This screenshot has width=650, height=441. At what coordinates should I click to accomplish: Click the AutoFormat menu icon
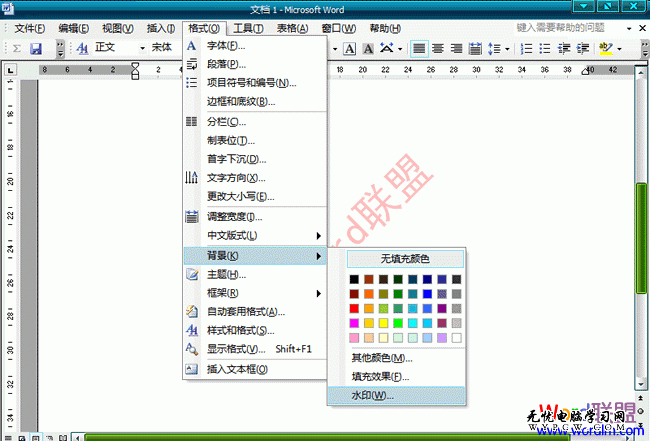(x=192, y=311)
